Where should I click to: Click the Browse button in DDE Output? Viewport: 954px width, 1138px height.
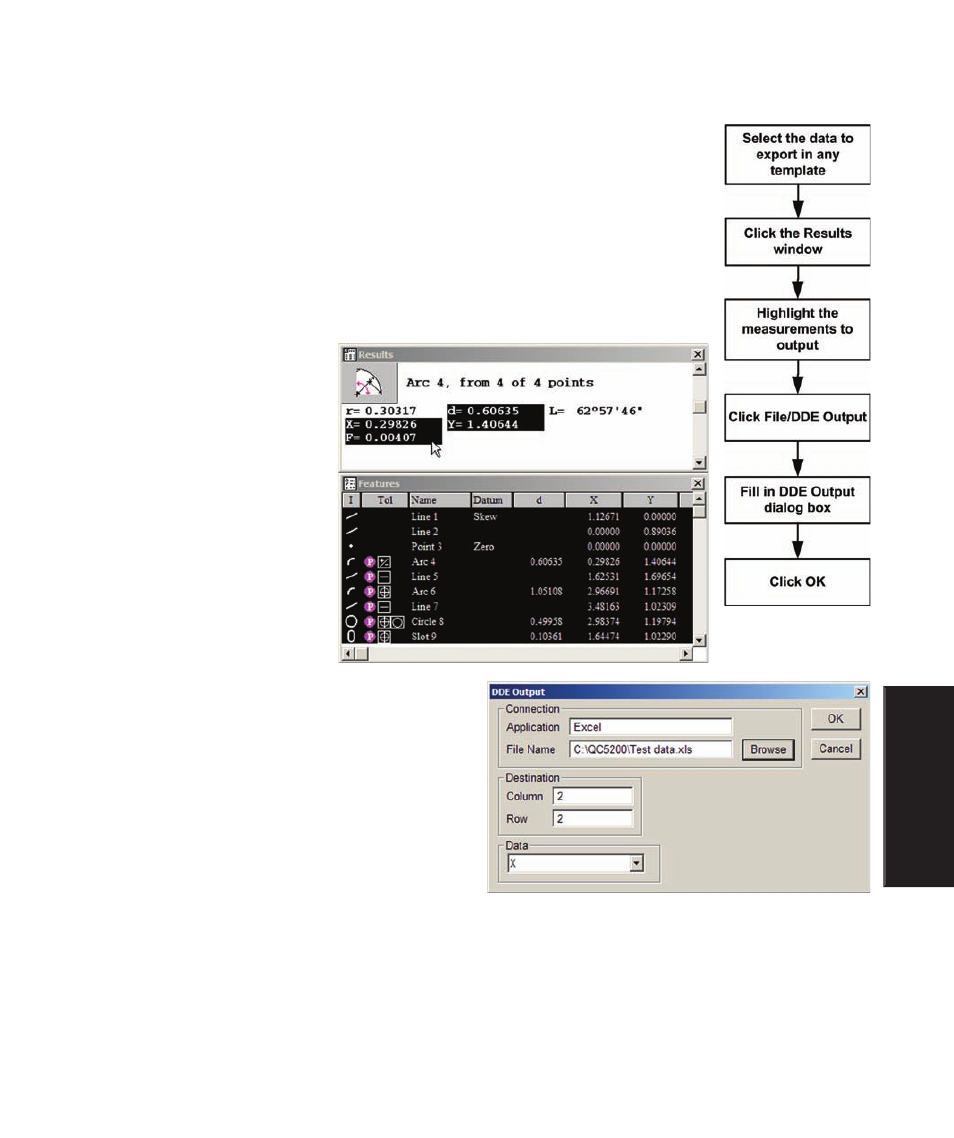(x=768, y=750)
